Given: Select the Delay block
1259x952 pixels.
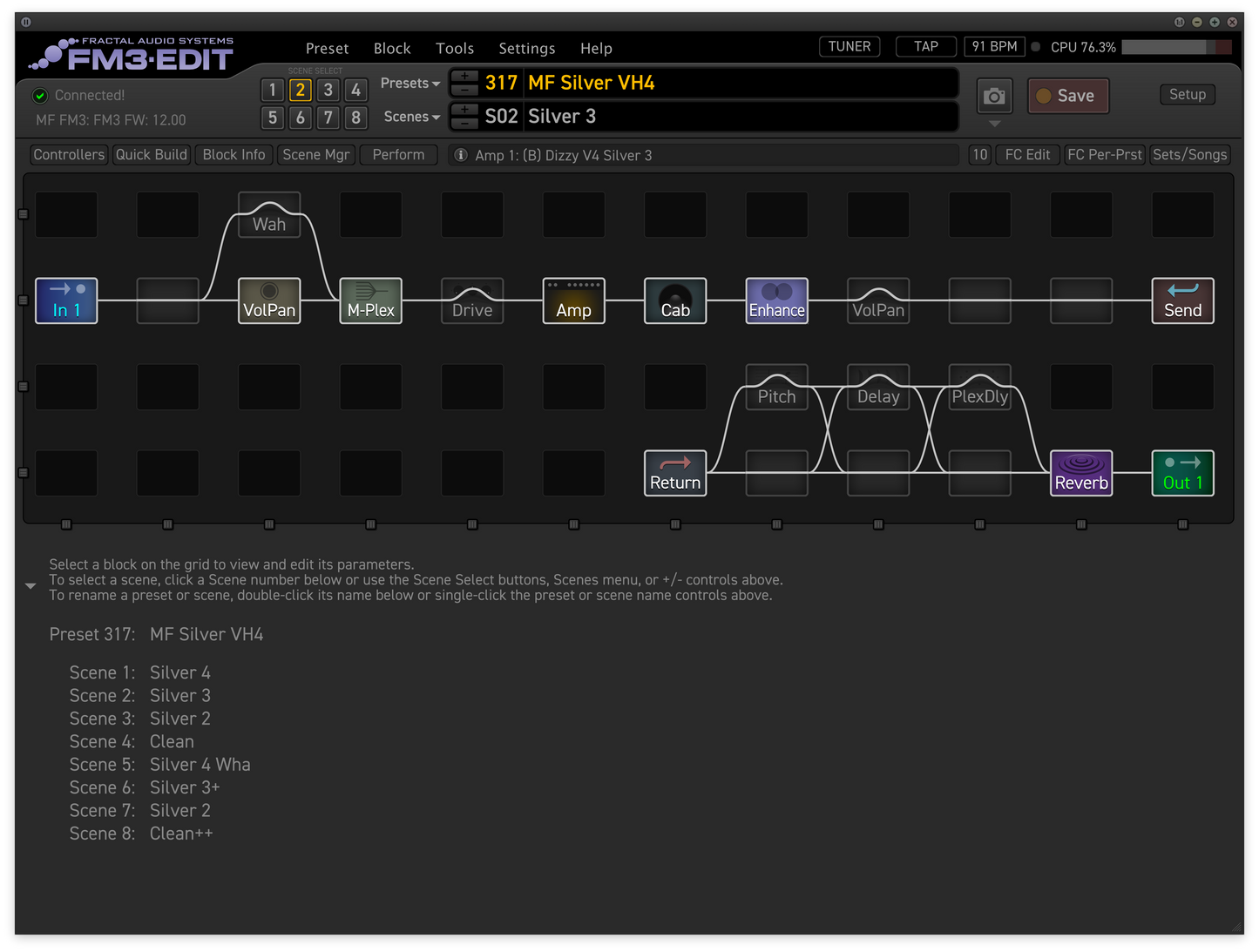Looking at the screenshot, I should pyautogui.click(x=878, y=388).
